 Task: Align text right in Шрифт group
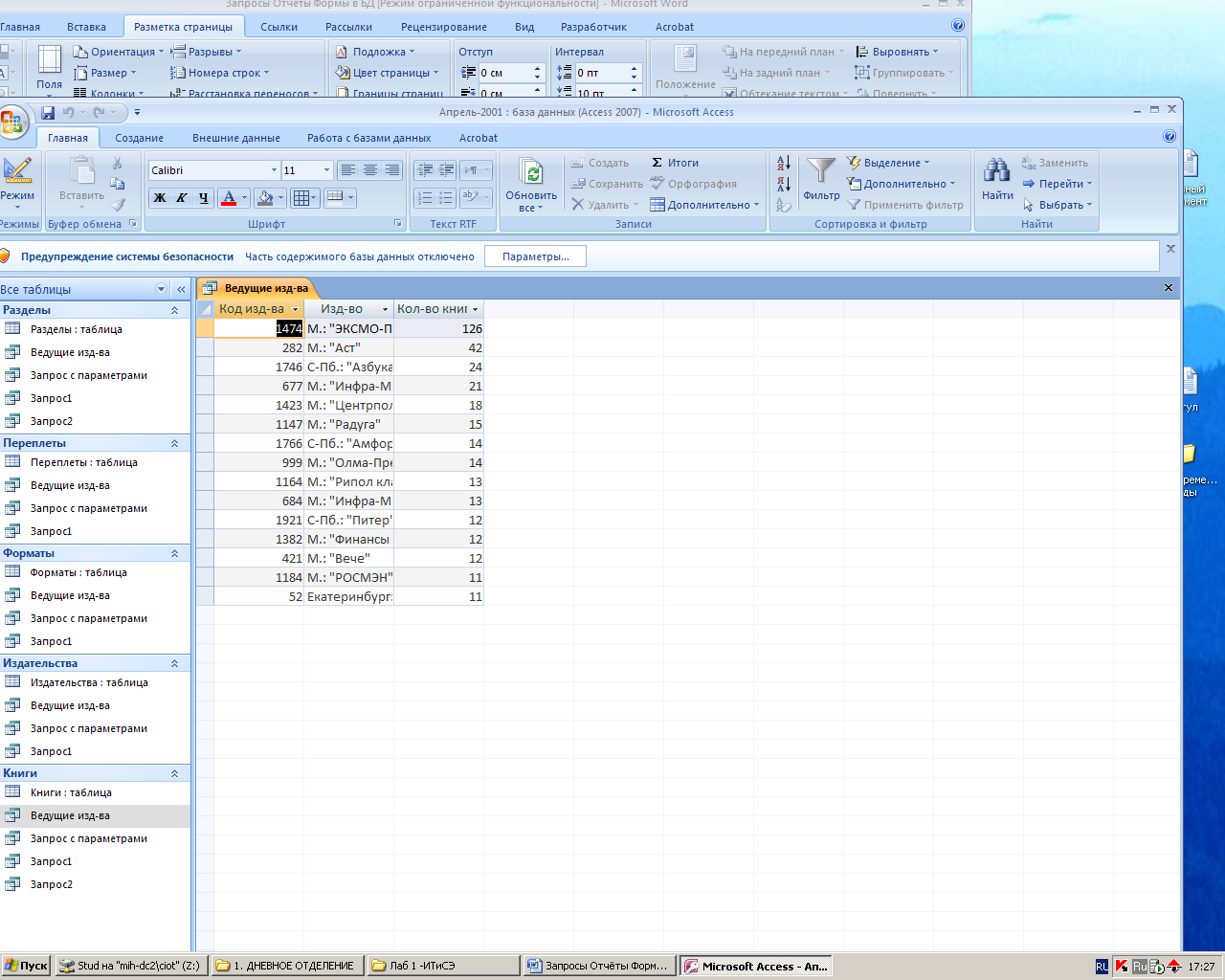[392, 170]
